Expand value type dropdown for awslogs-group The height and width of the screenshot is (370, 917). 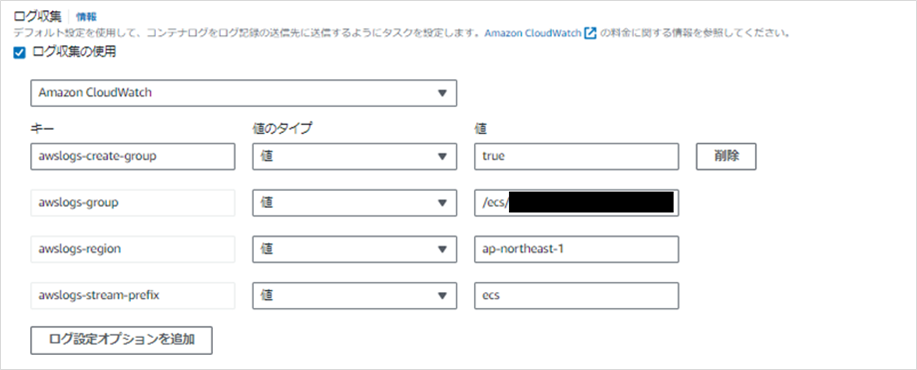354,203
